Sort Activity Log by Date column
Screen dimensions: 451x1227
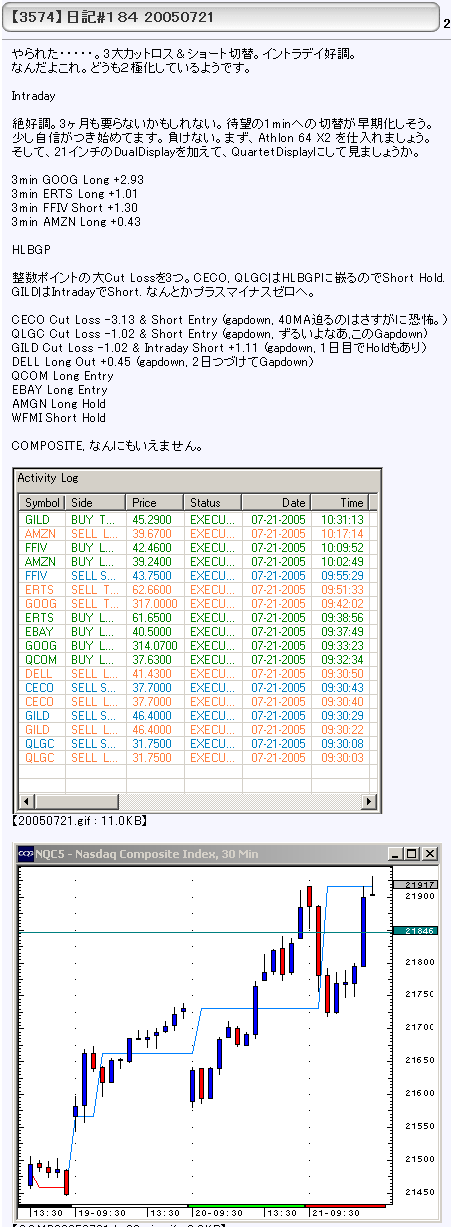point(276,502)
